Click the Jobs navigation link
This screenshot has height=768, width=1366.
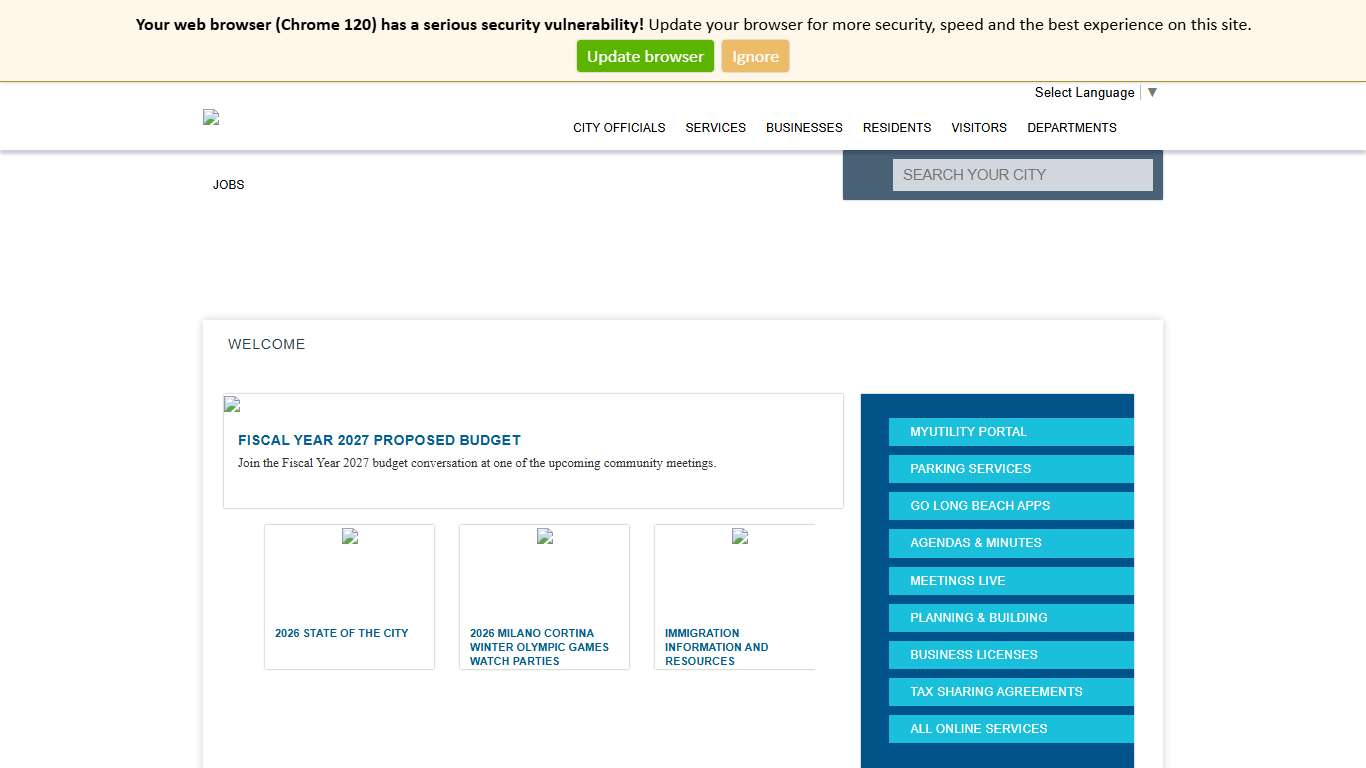click(x=228, y=185)
